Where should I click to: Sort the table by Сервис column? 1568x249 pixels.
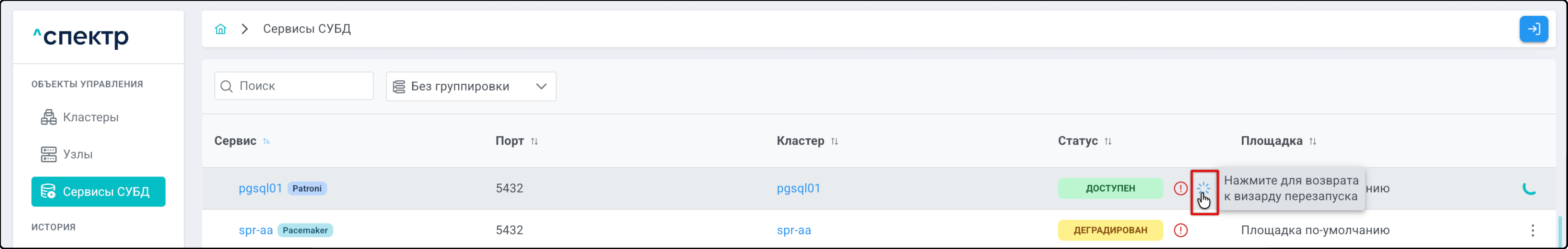point(266,141)
